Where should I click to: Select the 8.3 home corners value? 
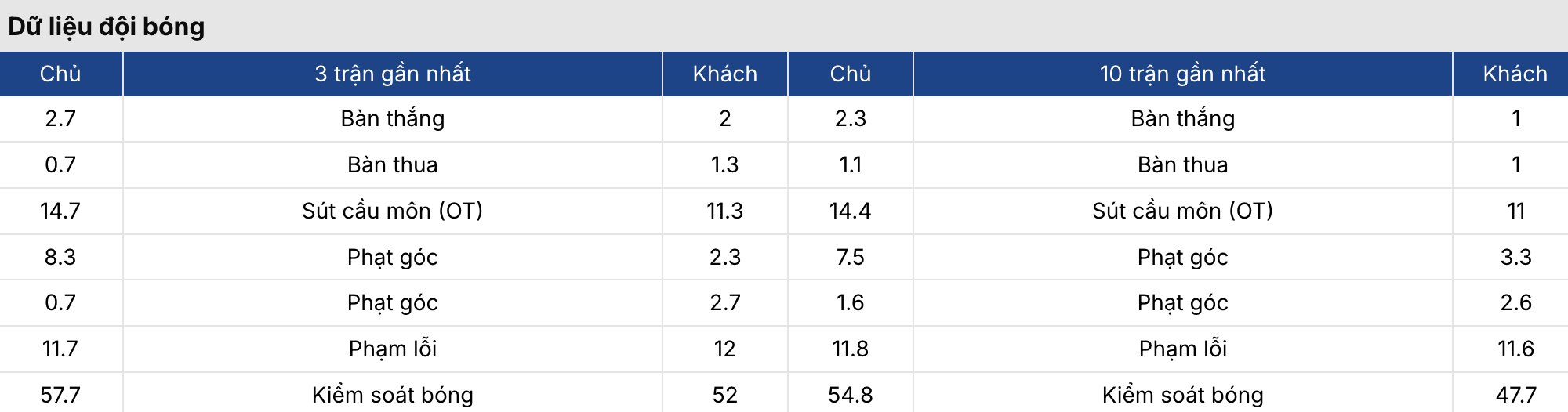click(x=60, y=257)
